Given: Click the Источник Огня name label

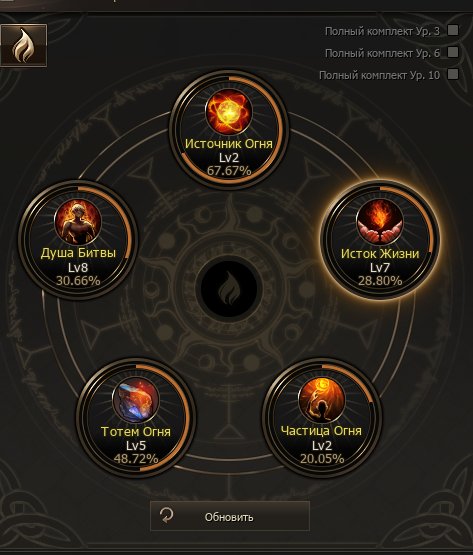Looking at the screenshot, I should click(229, 144).
